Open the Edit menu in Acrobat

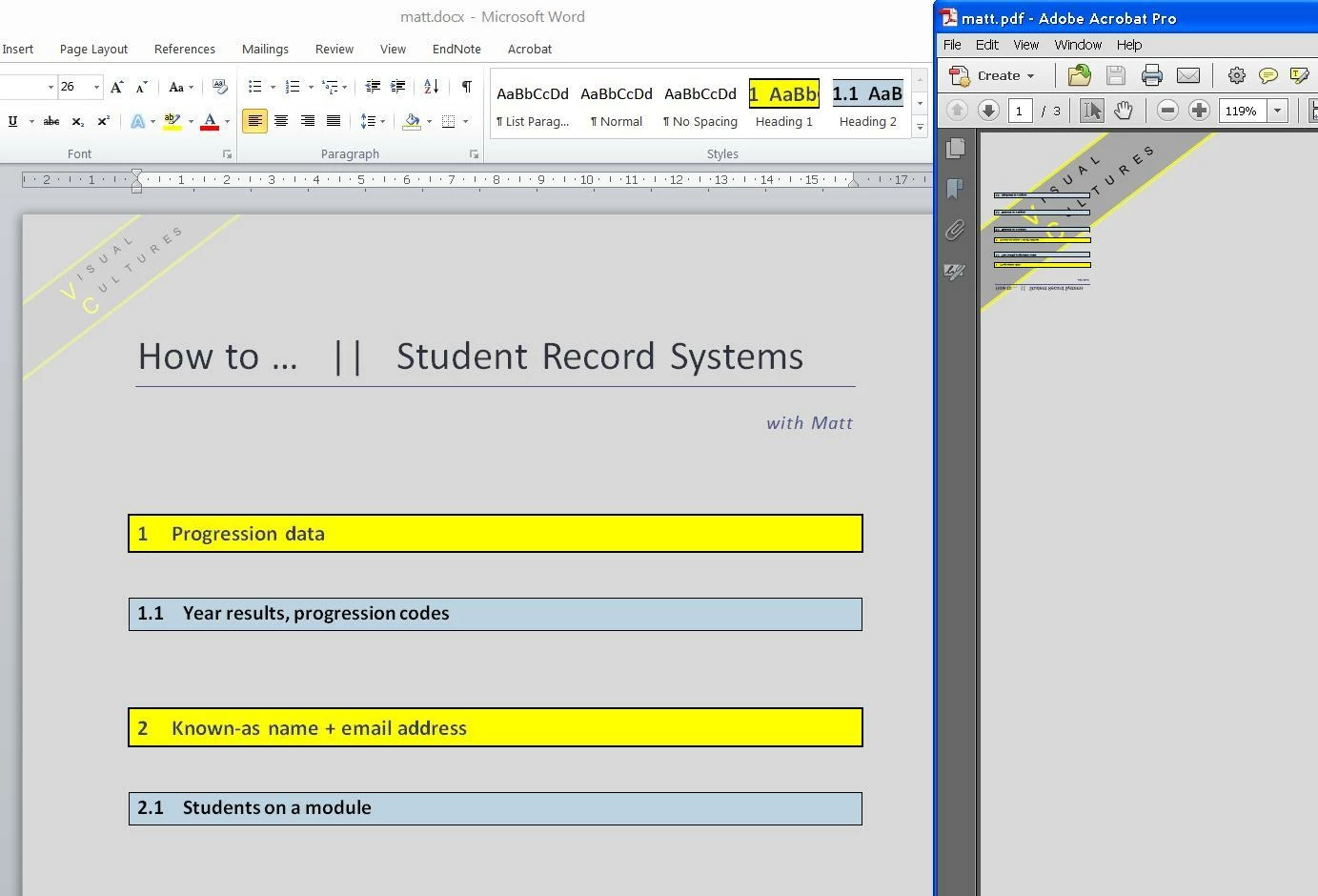coord(987,45)
